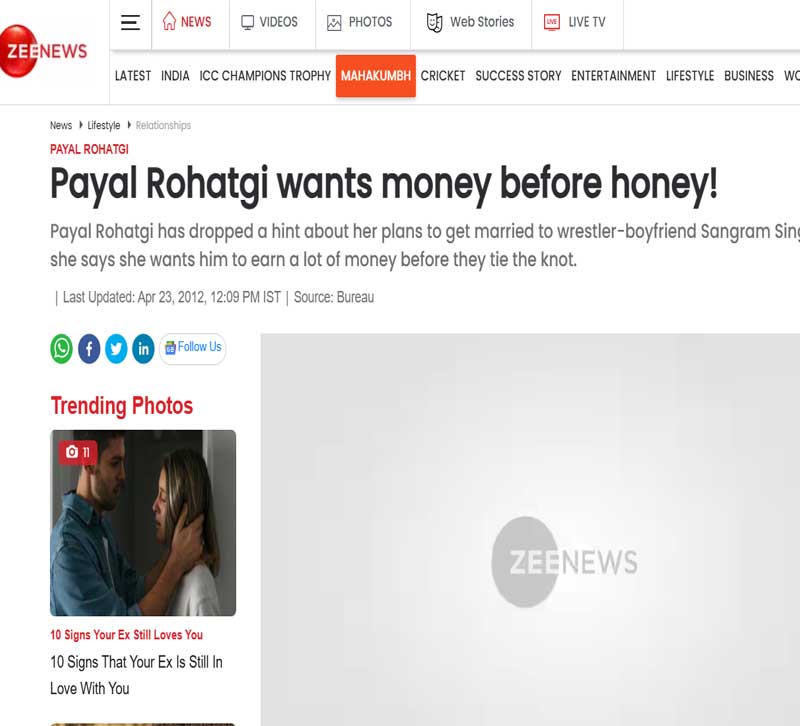Open the hamburger menu icon

pyautogui.click(x=130, y=22)
